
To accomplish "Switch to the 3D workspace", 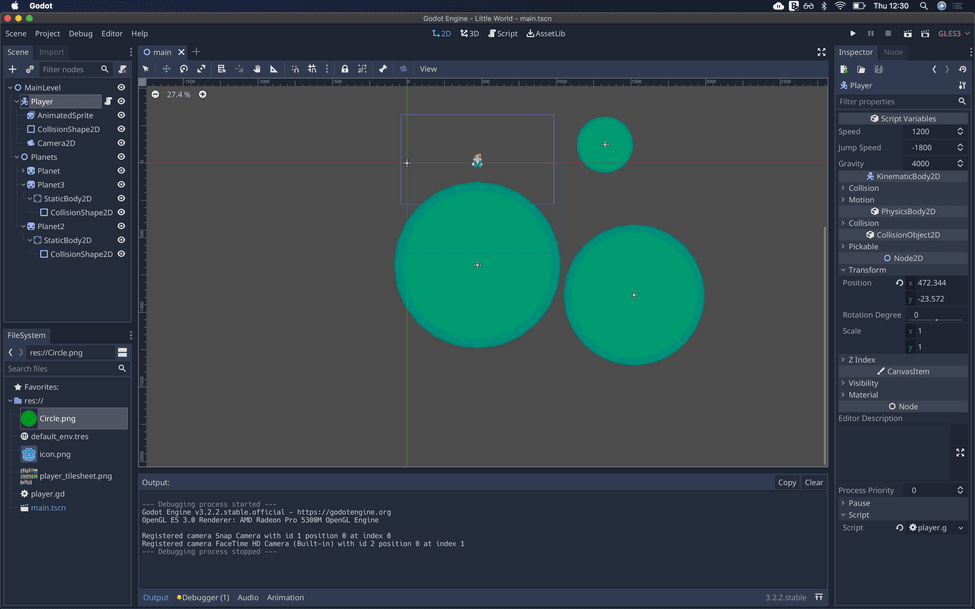I will [x=468, y=33].
